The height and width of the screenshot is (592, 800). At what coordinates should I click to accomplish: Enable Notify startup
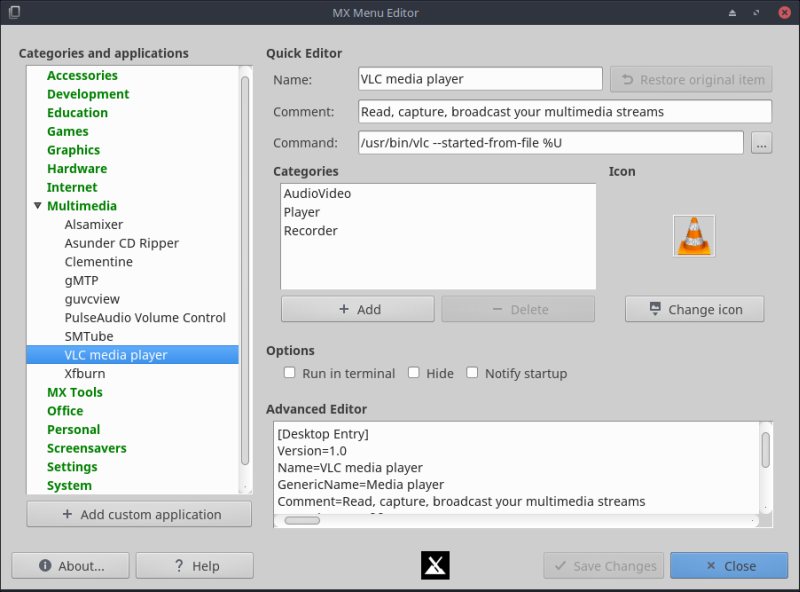point(471,372)
